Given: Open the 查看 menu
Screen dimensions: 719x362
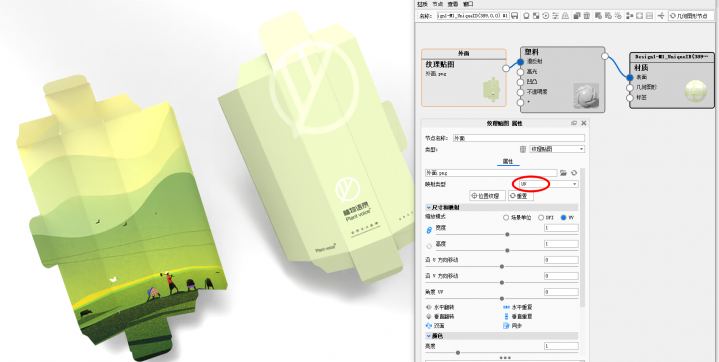Looking at the screenshot, I should [x=453, y=4].
